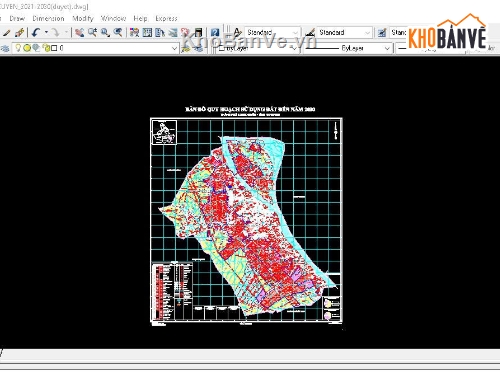Select the Zoom Realtime magnifier tool
The width and height of the screenshot is (500, 375).
92,32
